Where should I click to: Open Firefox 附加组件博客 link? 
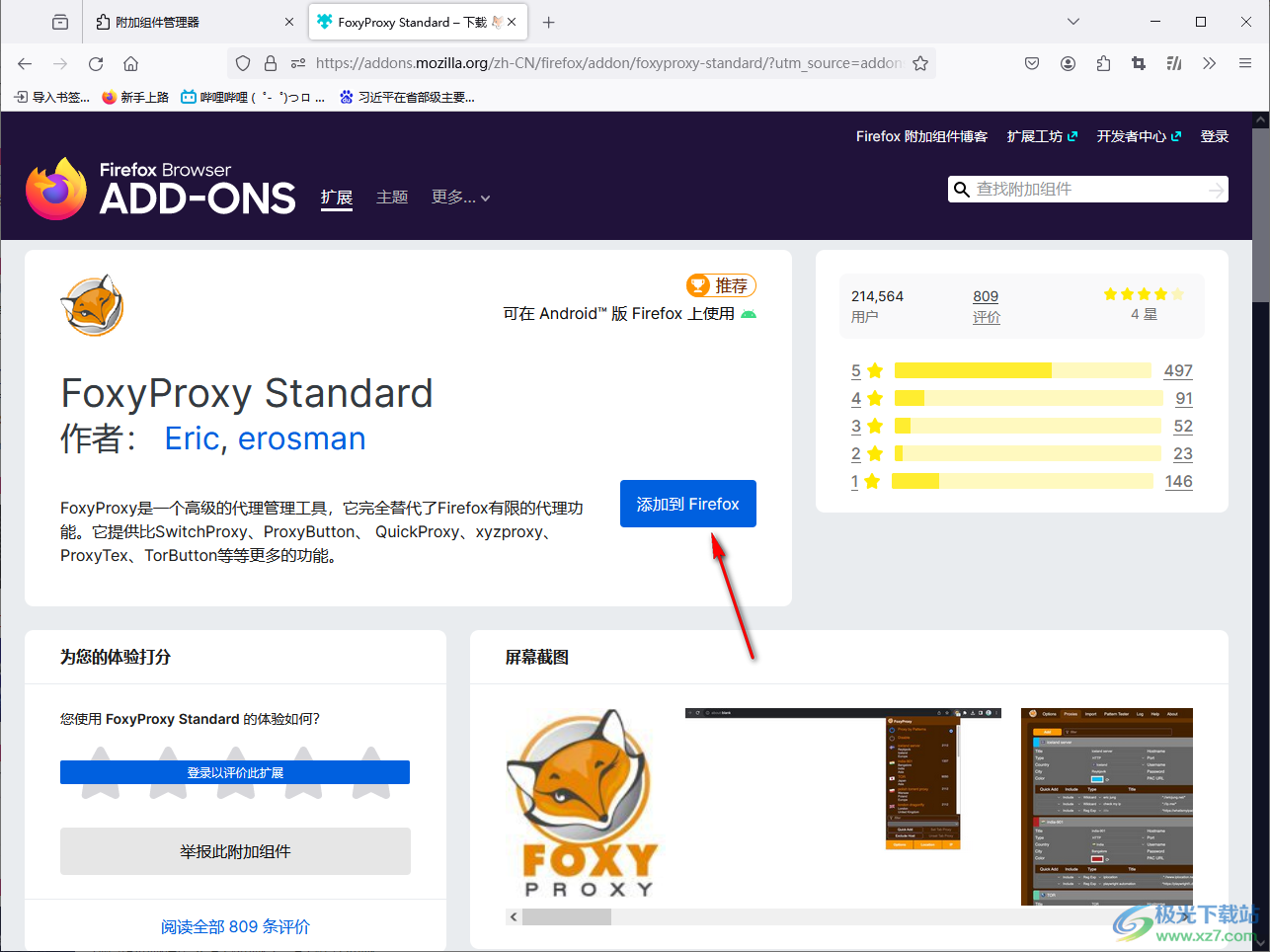tap(921, 136)
